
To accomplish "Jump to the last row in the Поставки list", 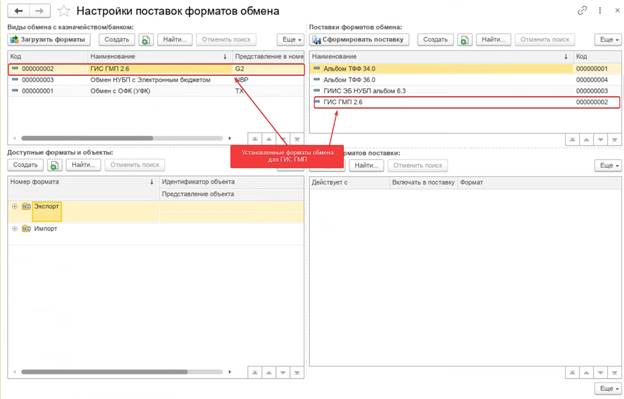I will point(614,140).
